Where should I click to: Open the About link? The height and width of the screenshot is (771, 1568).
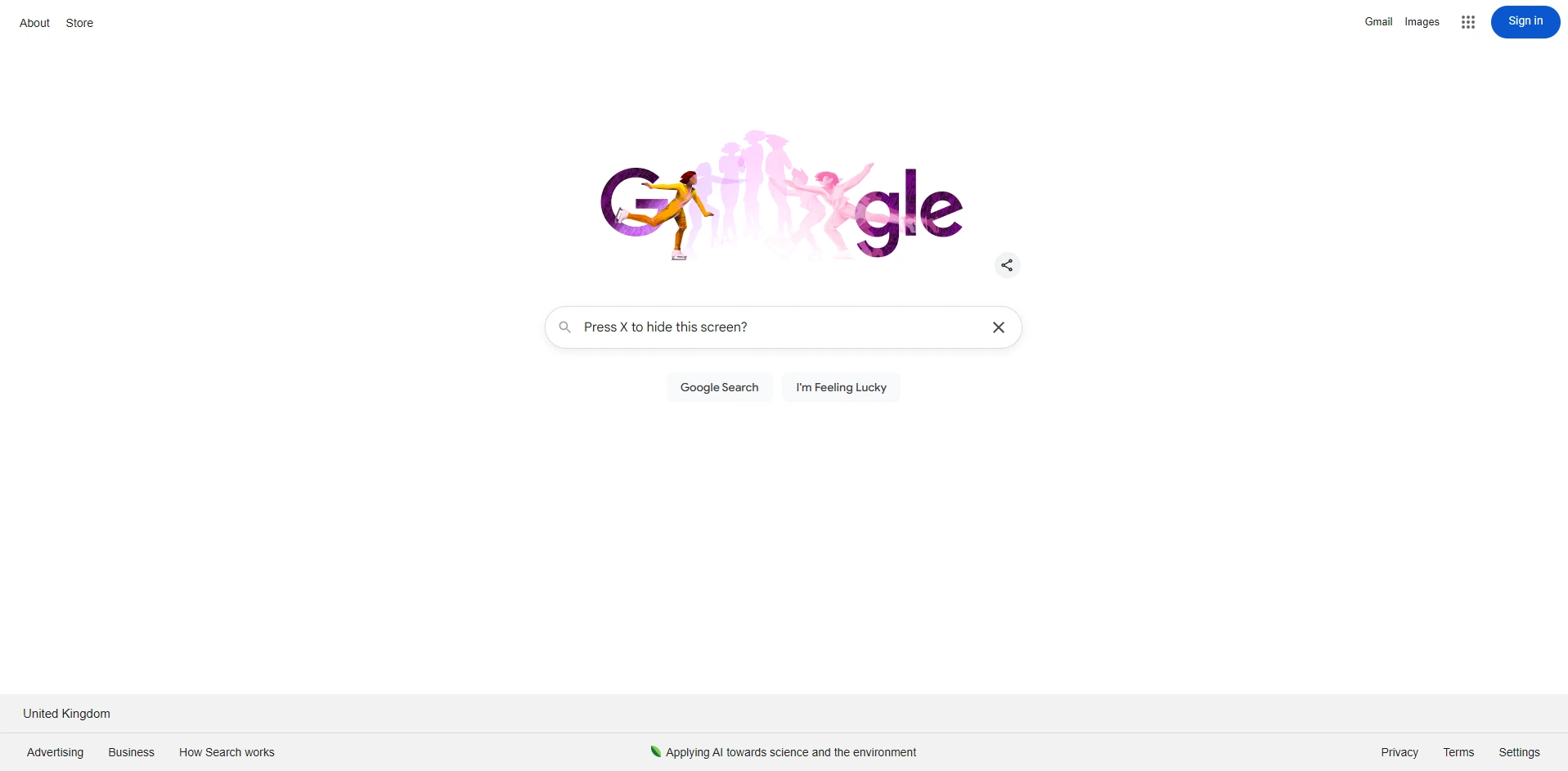pos(34,23)
